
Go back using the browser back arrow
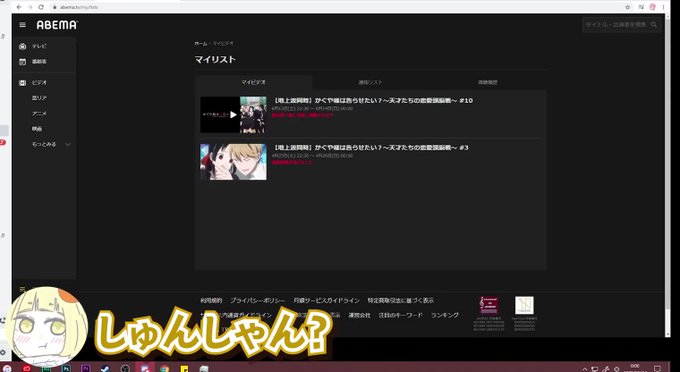(x=19, y=7)
